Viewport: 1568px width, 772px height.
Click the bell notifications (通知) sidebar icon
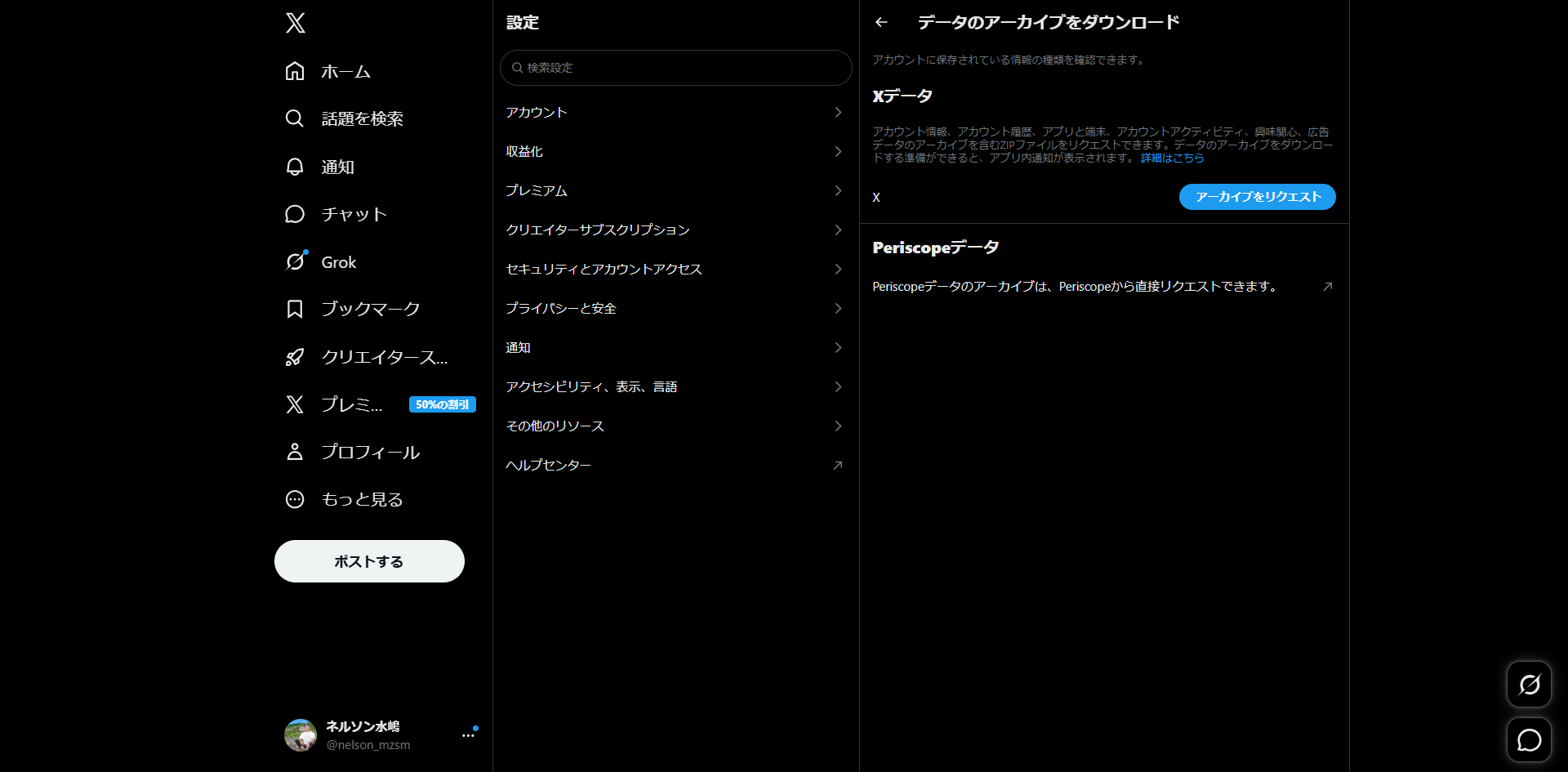[295, 167]
